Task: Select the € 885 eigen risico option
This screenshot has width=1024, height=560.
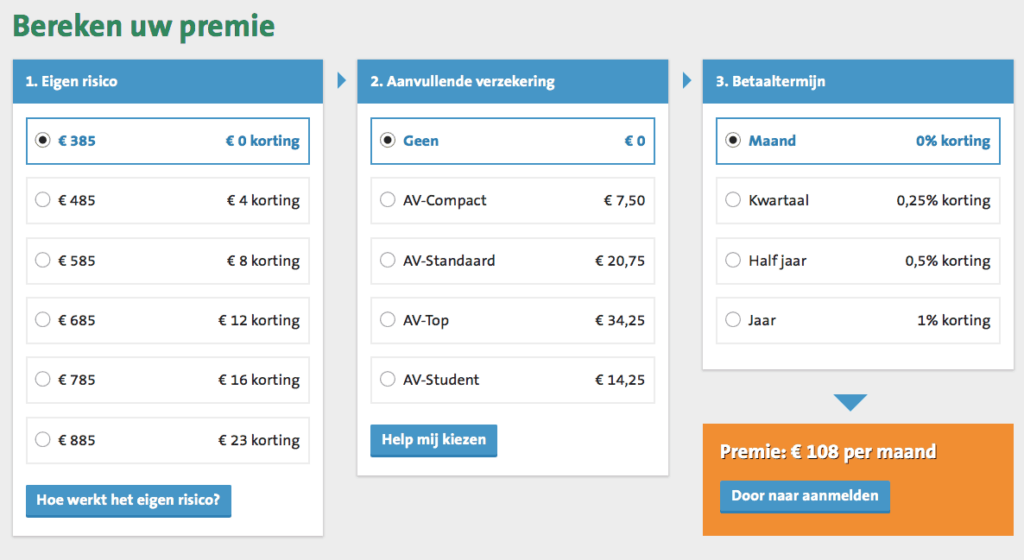Action: [x=43, y=440]
